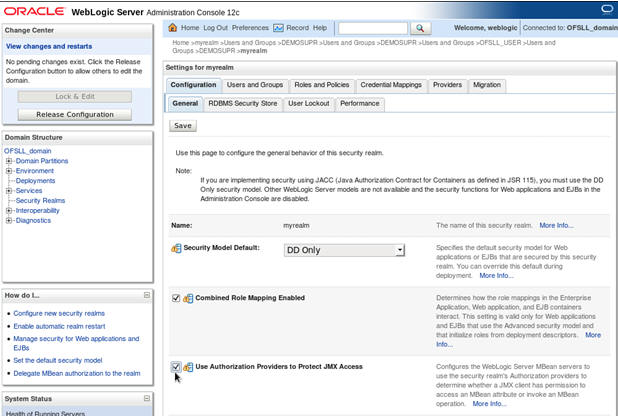
Task: Click the icon beside Combined Role Mapping Enabled
Action: 188,298
